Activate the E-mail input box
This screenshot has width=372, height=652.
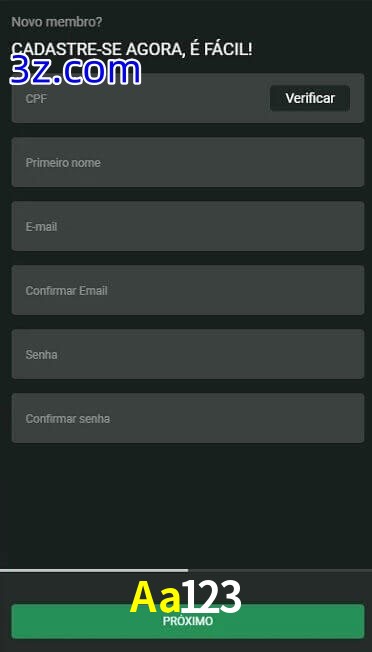pos(188,226)
